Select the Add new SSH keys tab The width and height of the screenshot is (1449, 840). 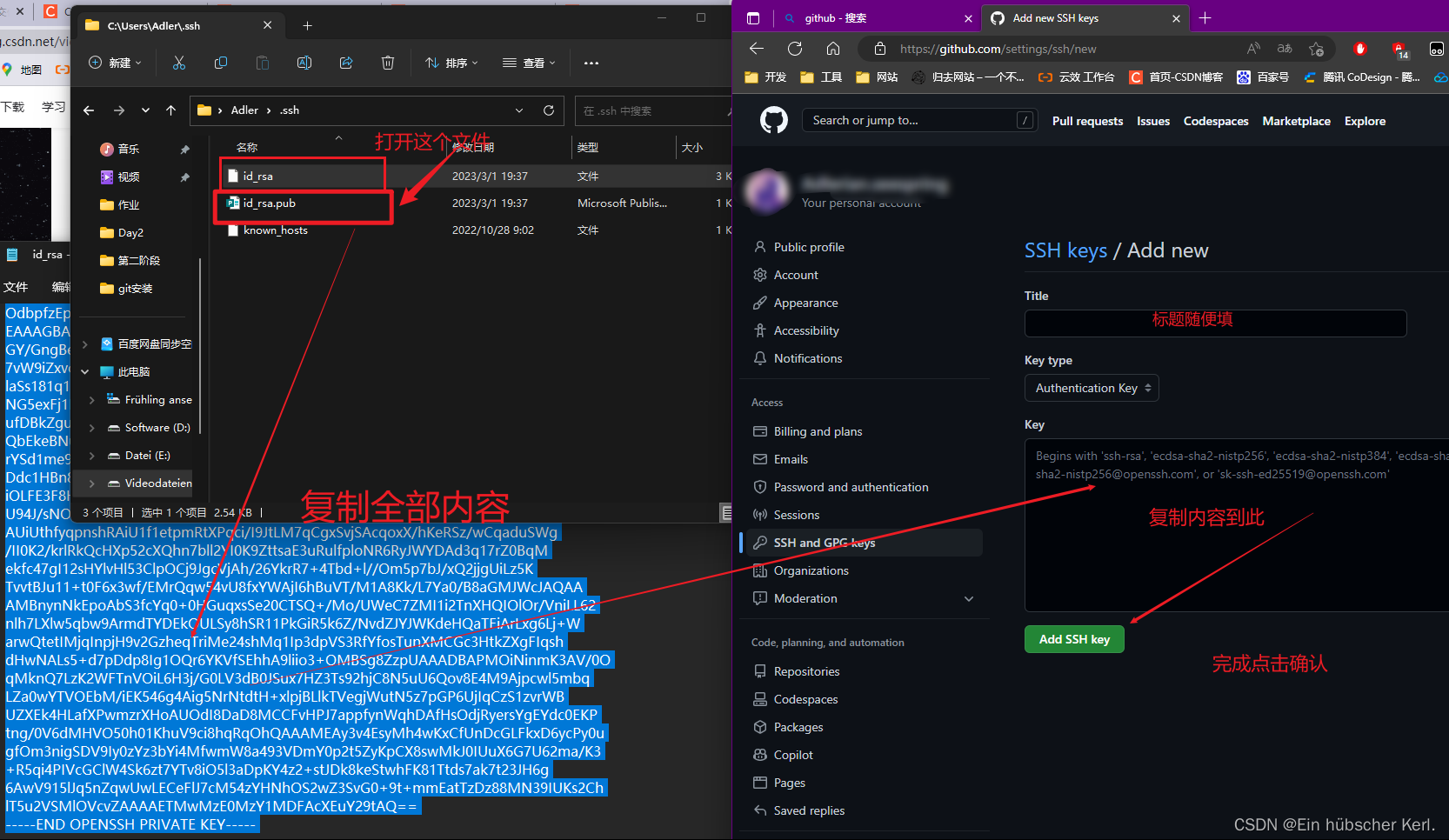click(1085, 17)
